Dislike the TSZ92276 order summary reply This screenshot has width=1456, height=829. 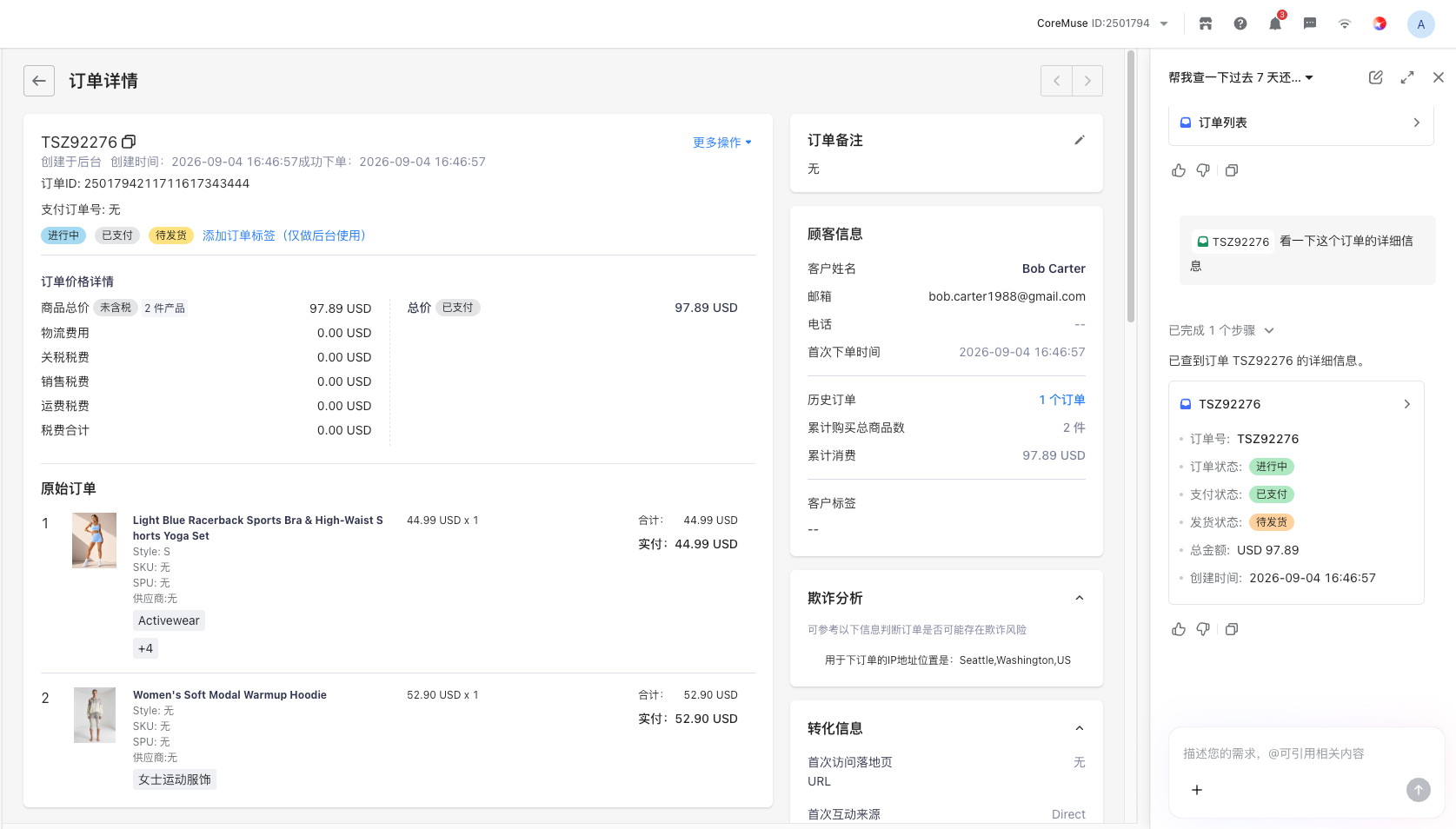1203,629
